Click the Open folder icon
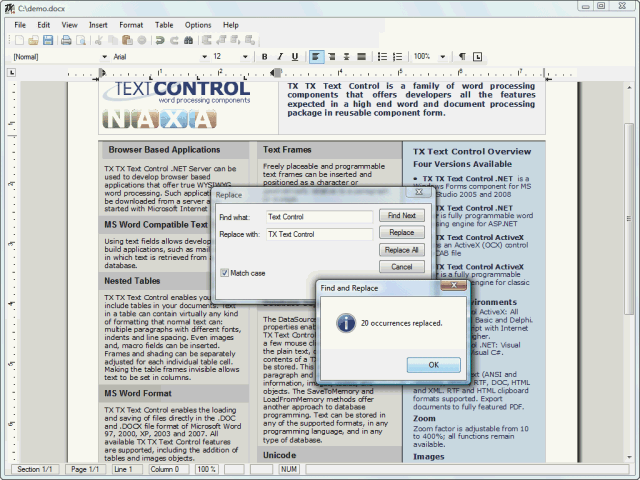 click(33, 40)
